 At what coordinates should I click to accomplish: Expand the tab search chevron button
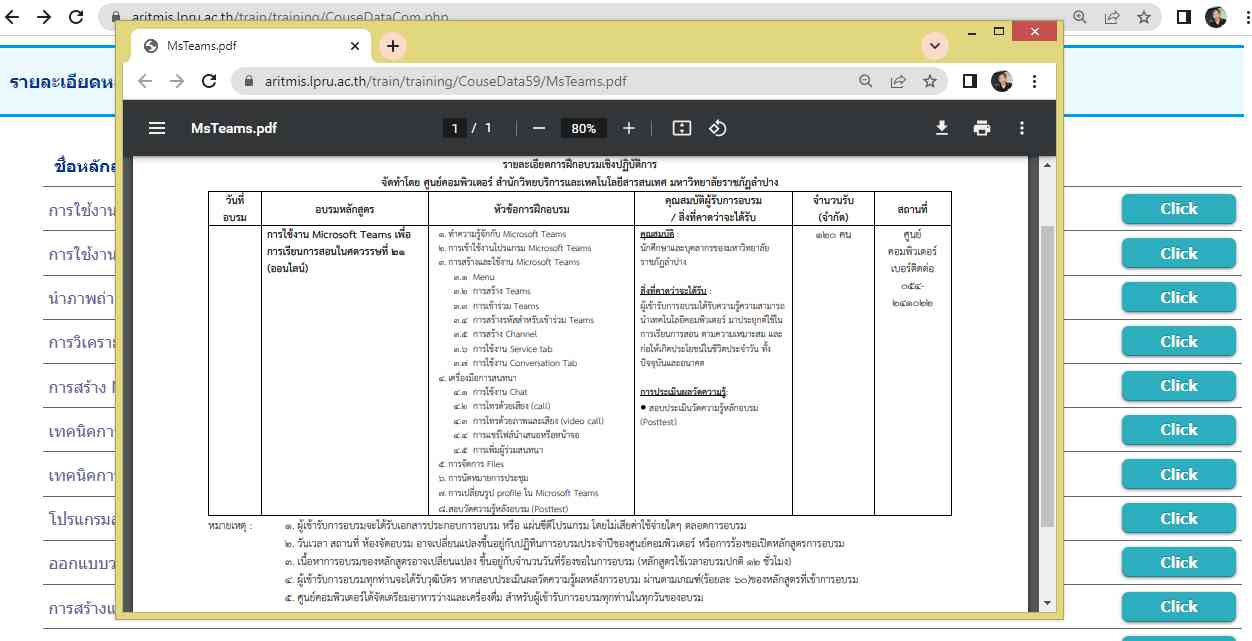pyautogui.click(x=935, y=46)
